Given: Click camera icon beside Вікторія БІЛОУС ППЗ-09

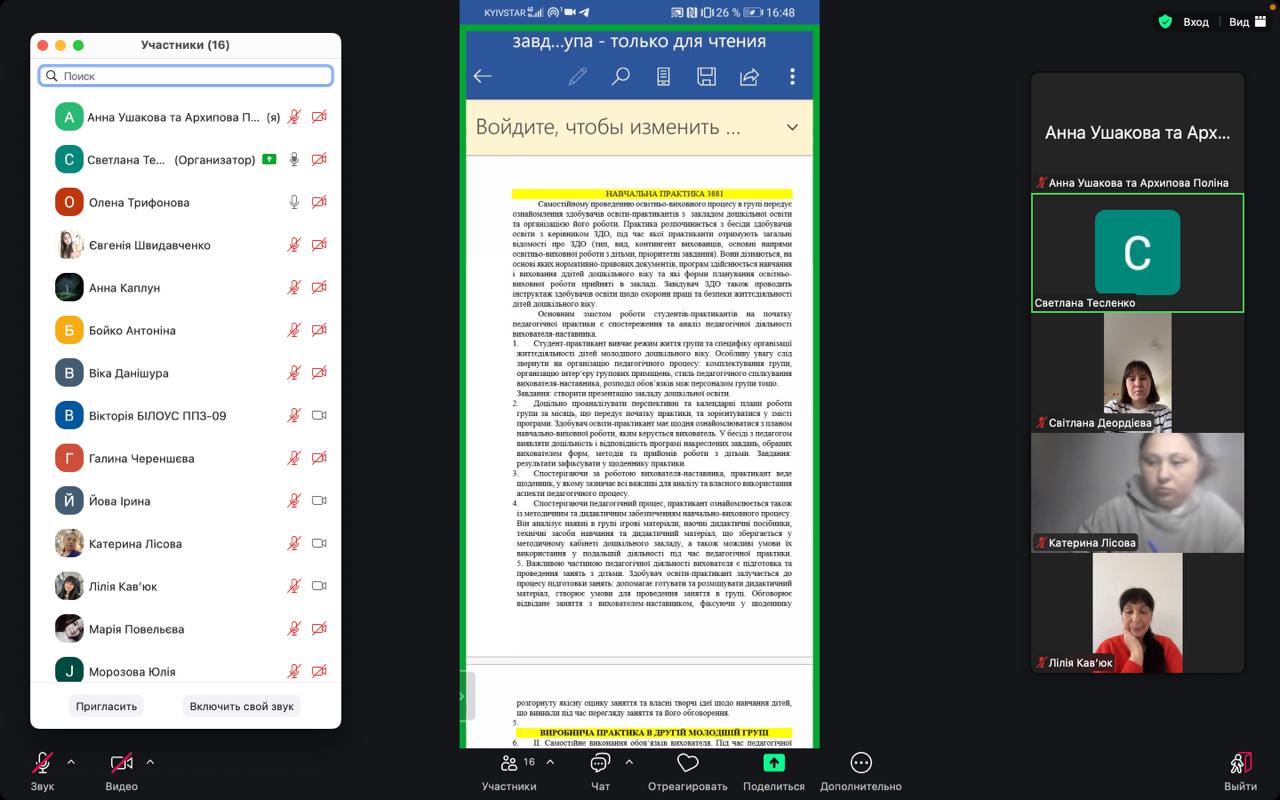Looking at the screenshot, I should [319, 415].
